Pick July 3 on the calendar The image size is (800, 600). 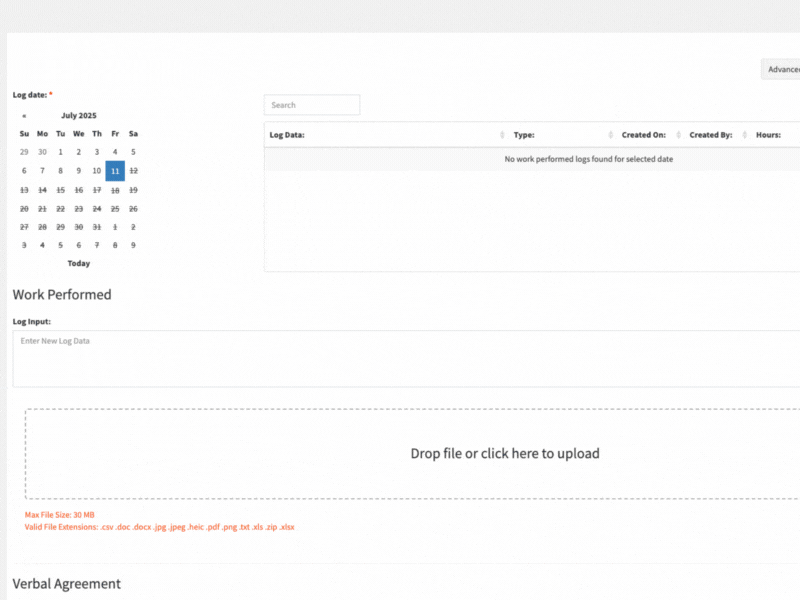click(x=97, y=152)
